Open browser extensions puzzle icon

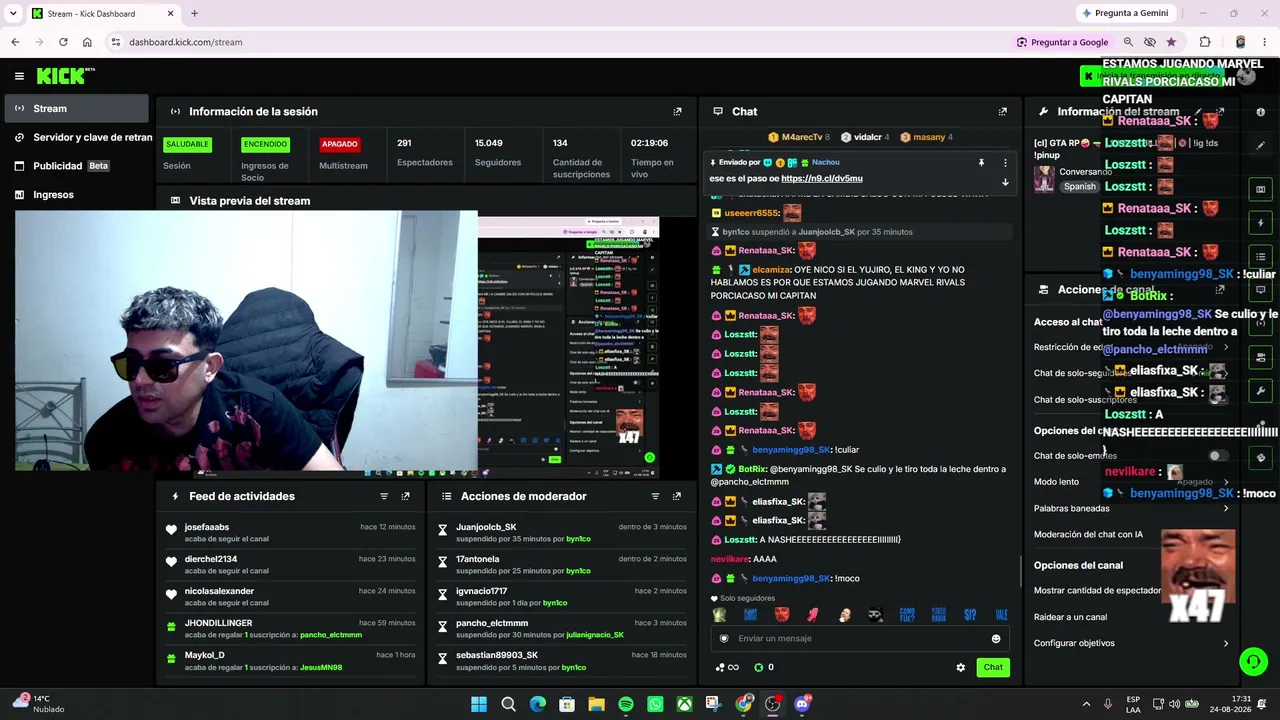click(1205, 42)
